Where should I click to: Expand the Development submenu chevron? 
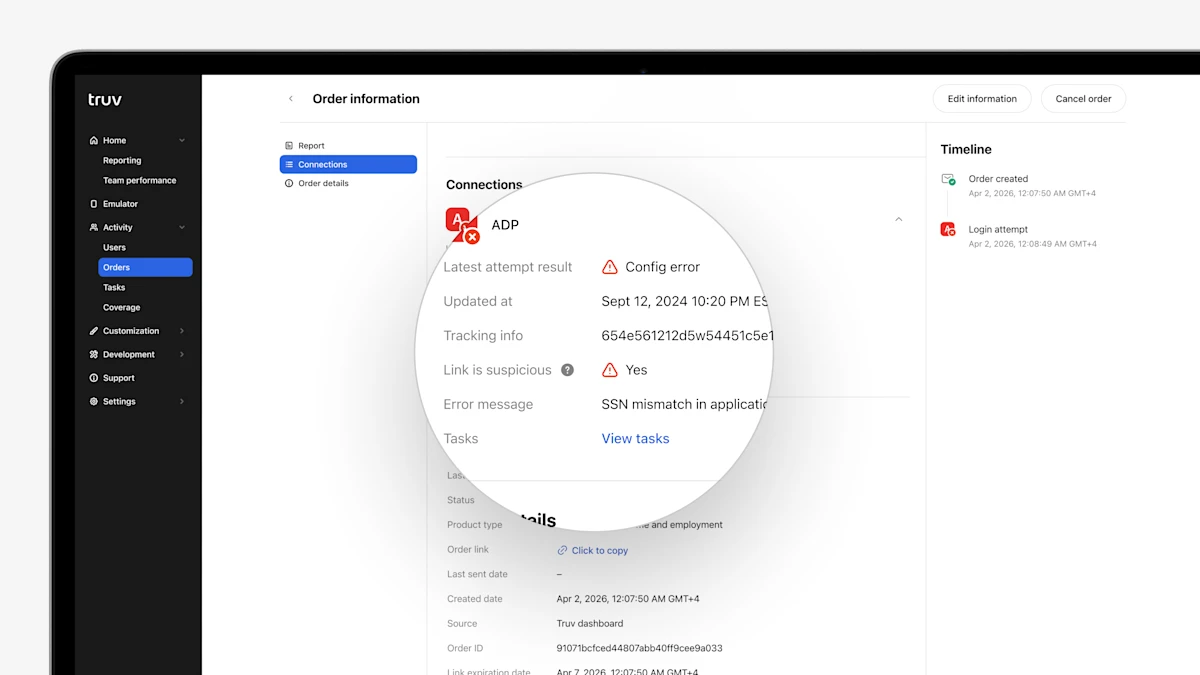(x=182, y=355)
